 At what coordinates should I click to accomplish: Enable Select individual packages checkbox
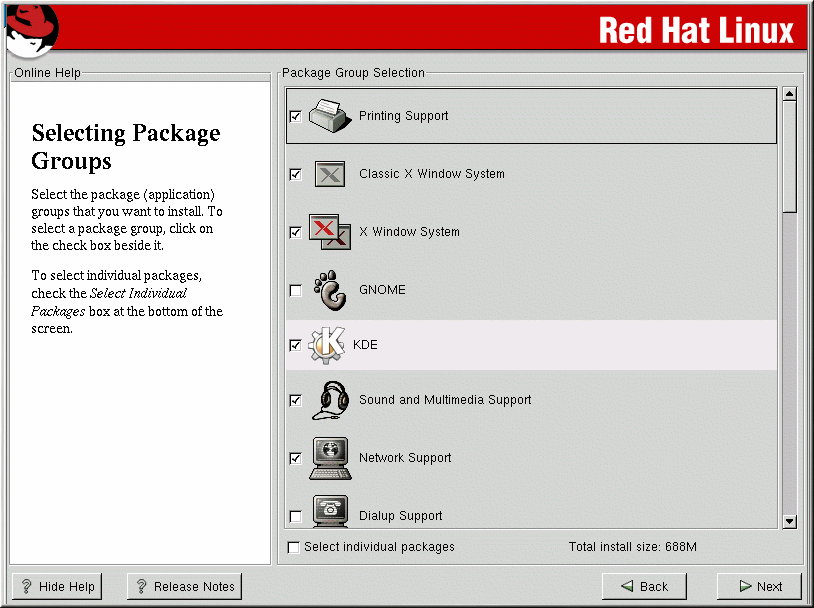[x=293, y=547]
